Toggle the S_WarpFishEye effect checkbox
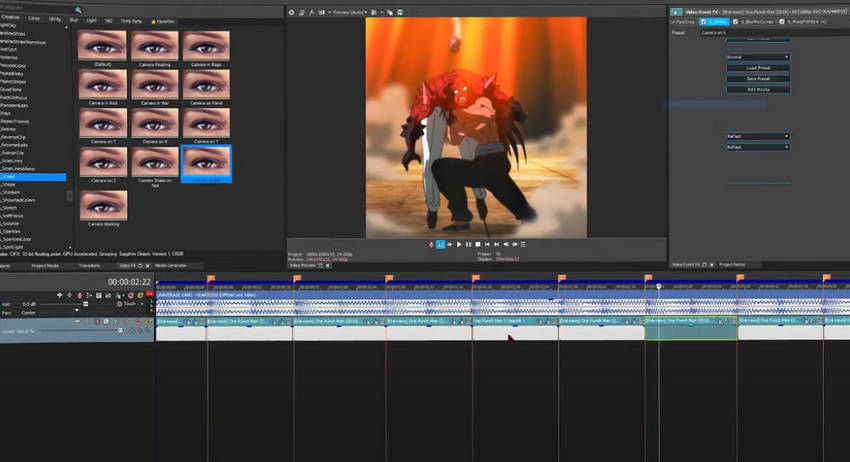Viewport: 850px width, 462px height. pyautogui.click(x=782, y=22)
